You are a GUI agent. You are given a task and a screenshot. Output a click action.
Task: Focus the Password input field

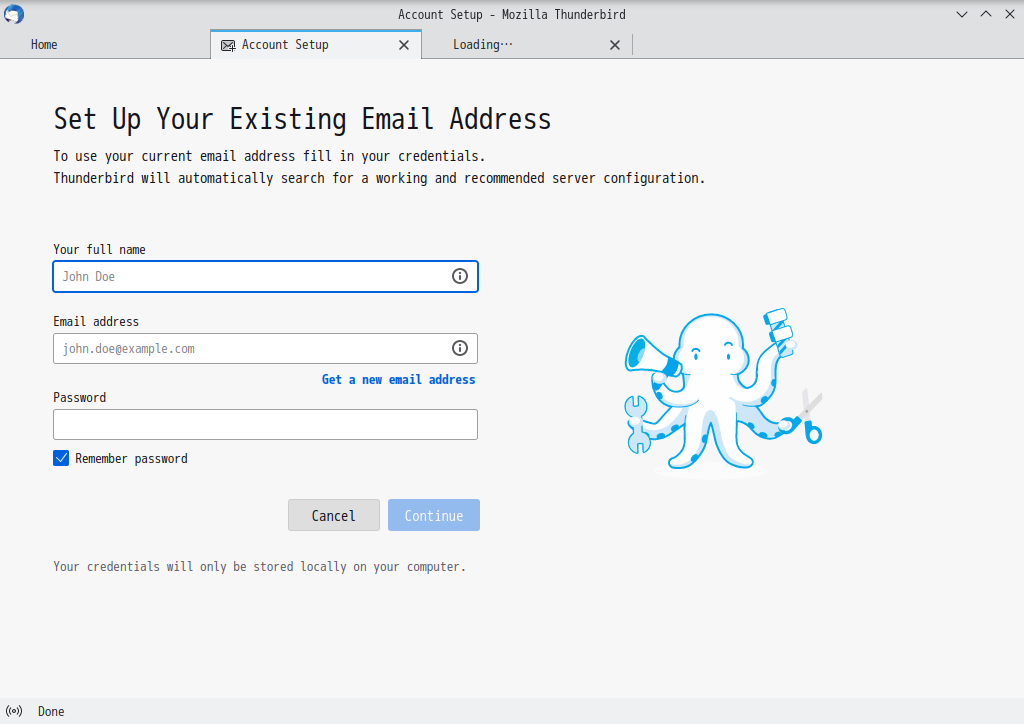pyautogui.click(x=265, y=424)
